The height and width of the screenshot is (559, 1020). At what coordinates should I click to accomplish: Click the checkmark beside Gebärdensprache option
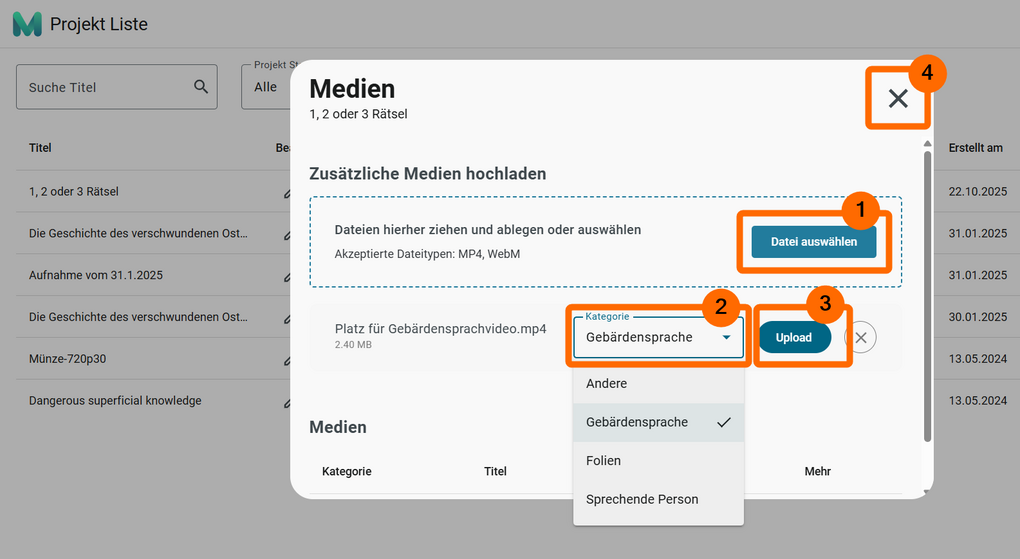[x=724, y=422]
